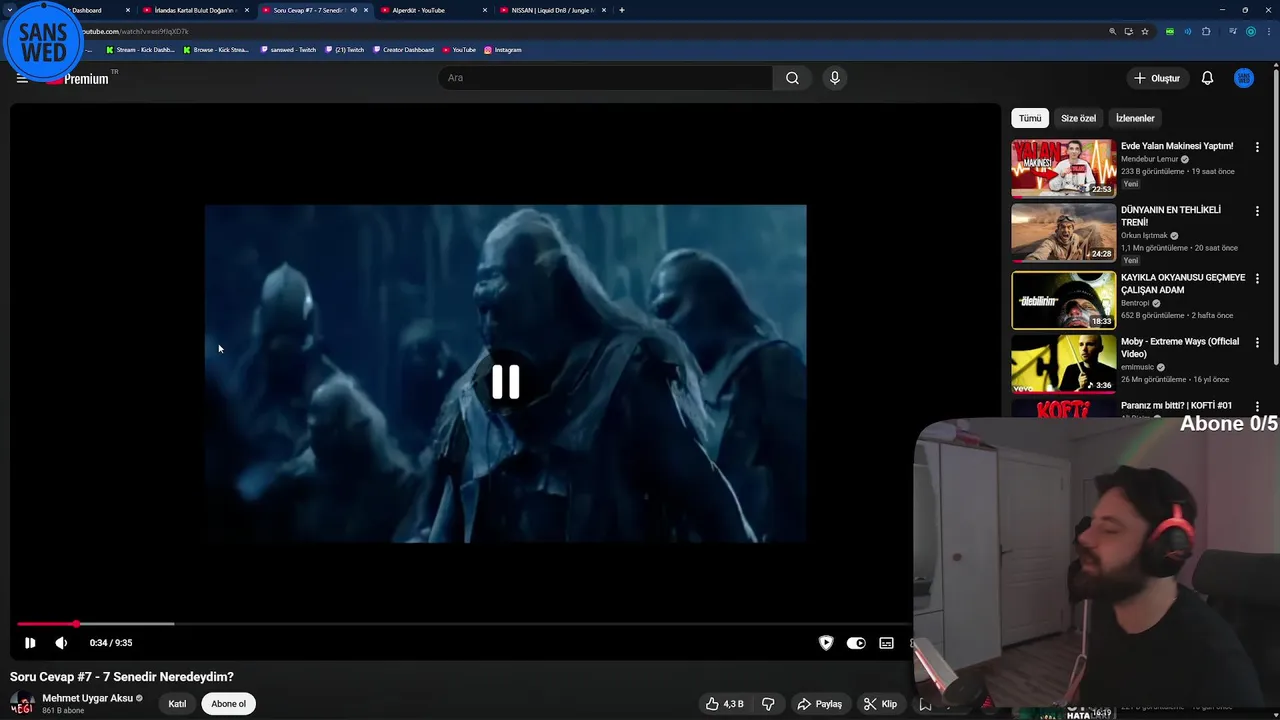Open sanswed - Twitch bookmark
Viewport: 1280px width, 720px height.
tap(288, 50)
